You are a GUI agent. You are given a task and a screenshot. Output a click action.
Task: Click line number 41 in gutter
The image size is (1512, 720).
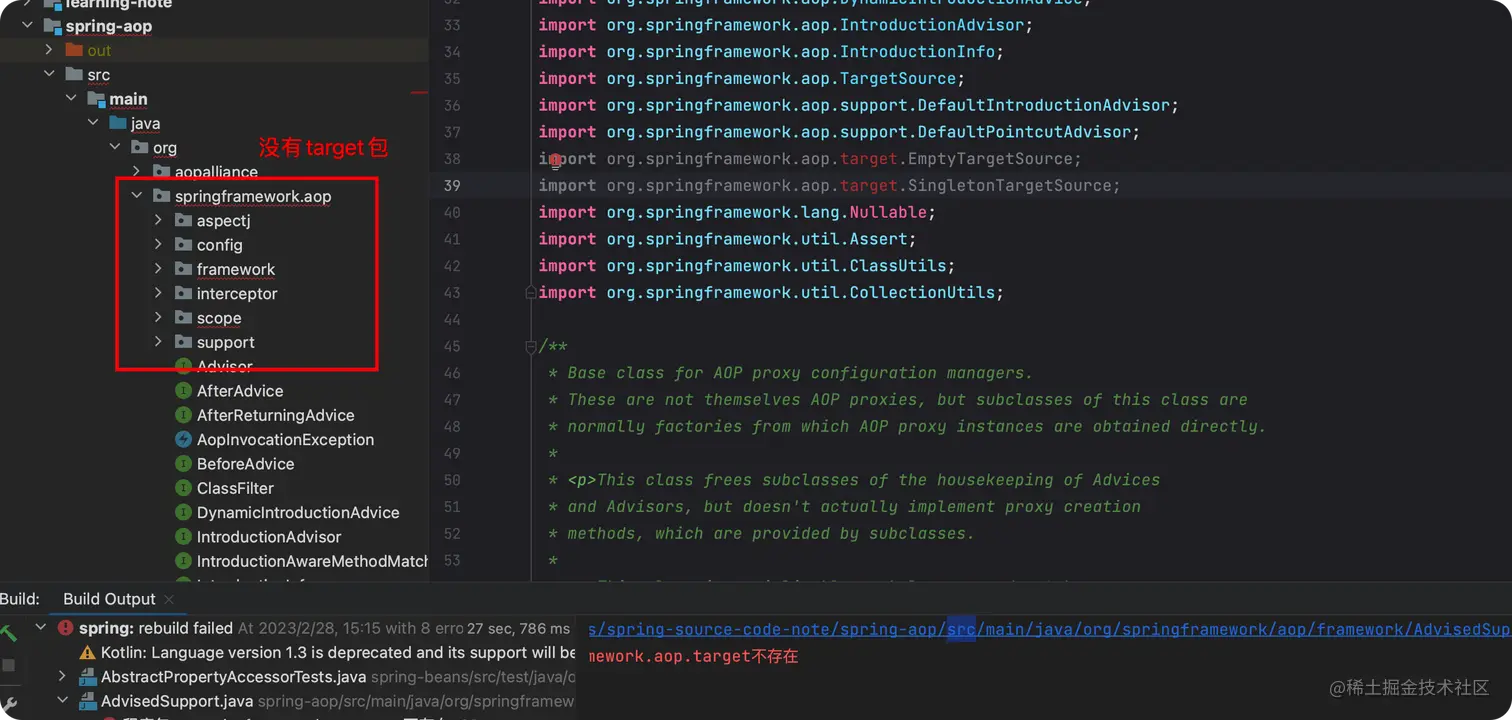[x=451, y=239]
